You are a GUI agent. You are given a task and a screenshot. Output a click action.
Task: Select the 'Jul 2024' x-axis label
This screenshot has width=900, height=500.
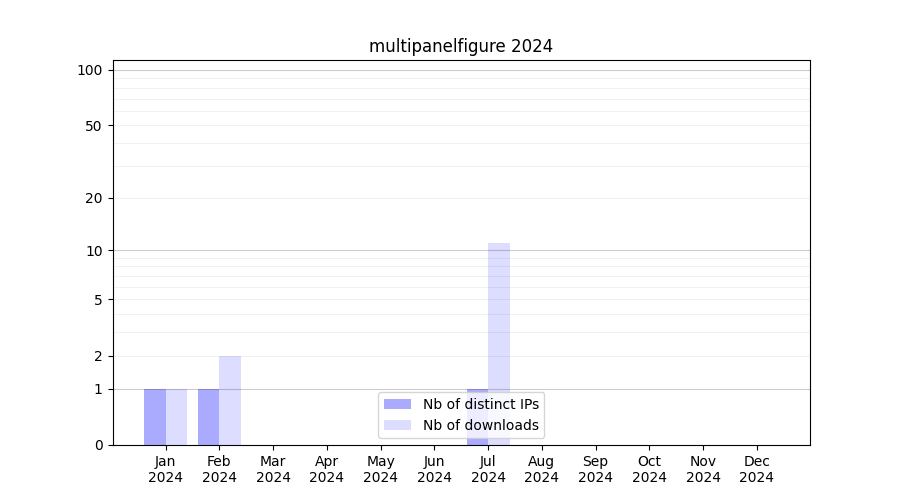point(488,469)
